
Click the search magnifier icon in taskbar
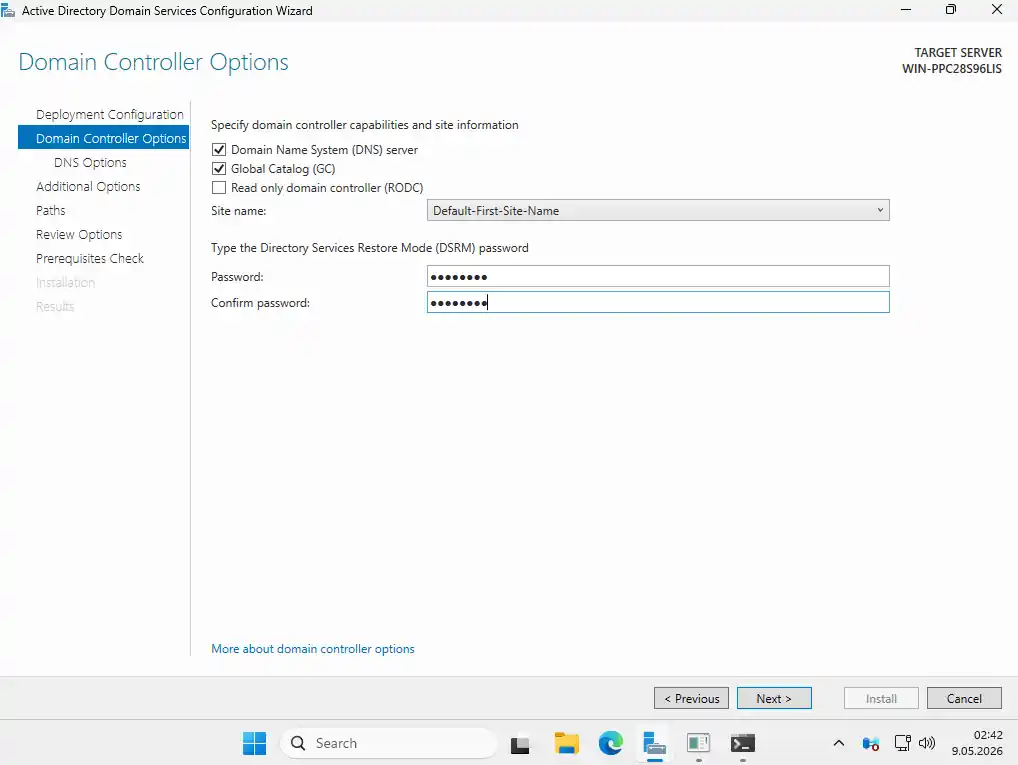click(298, 743)
